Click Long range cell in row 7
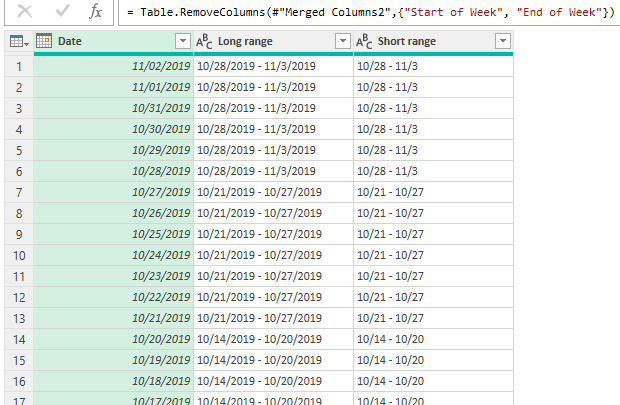Viewport: 620px width, 405px height. [274, 192]
